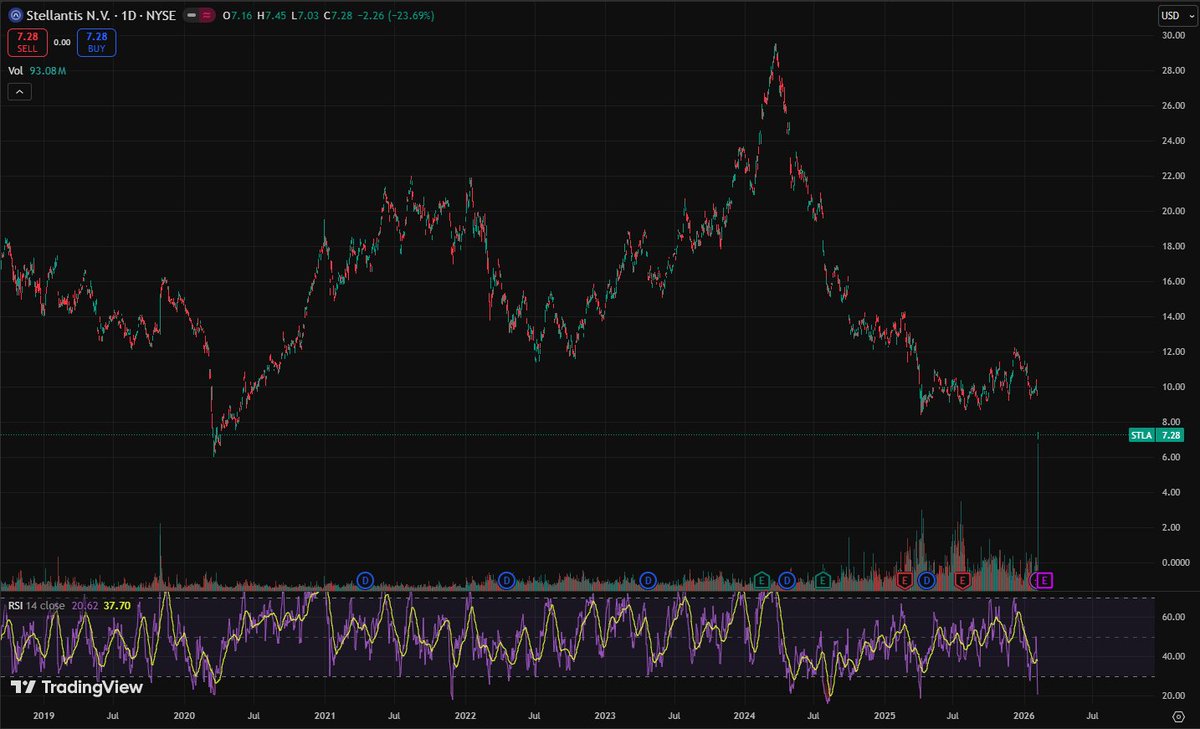Click the 60.00 RSI scale label
1200x729 pixels.
click(x=1173, y=618)
